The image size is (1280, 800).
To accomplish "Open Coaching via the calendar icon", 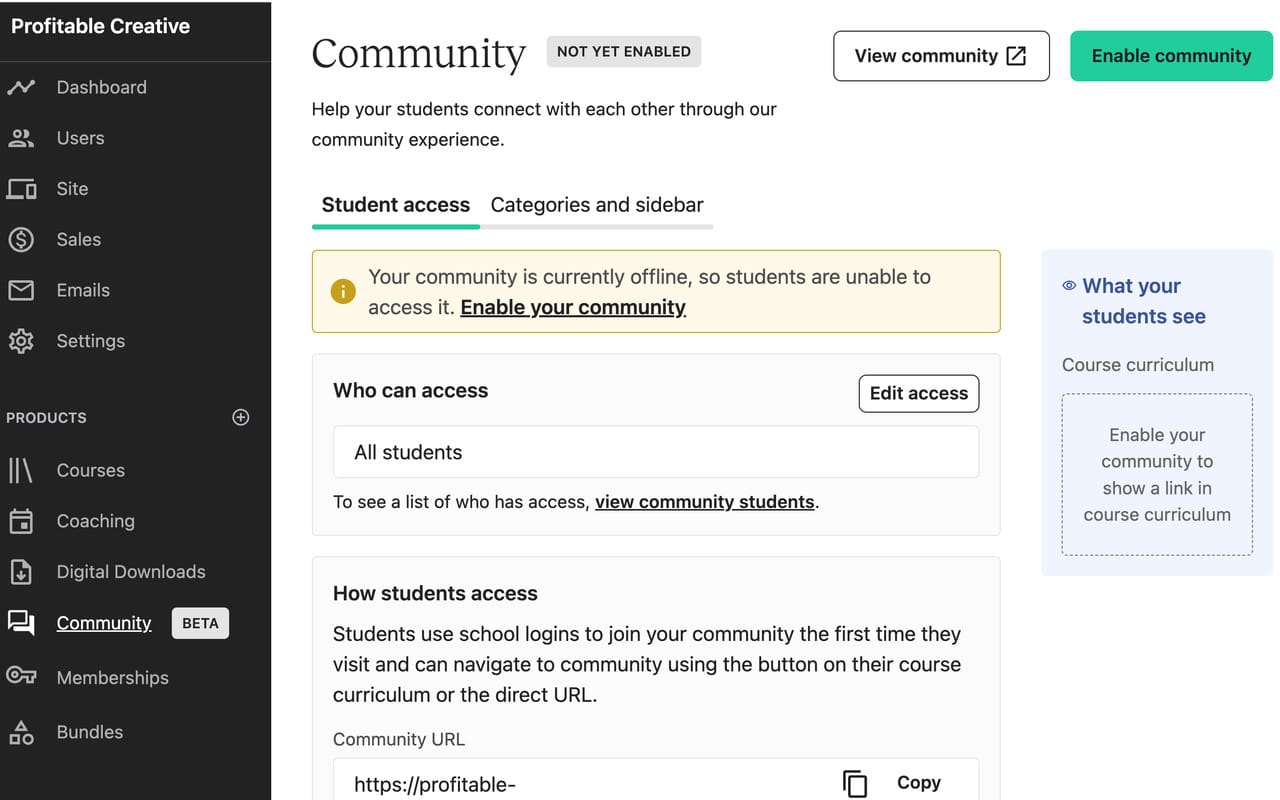I will tap(22, 521).
